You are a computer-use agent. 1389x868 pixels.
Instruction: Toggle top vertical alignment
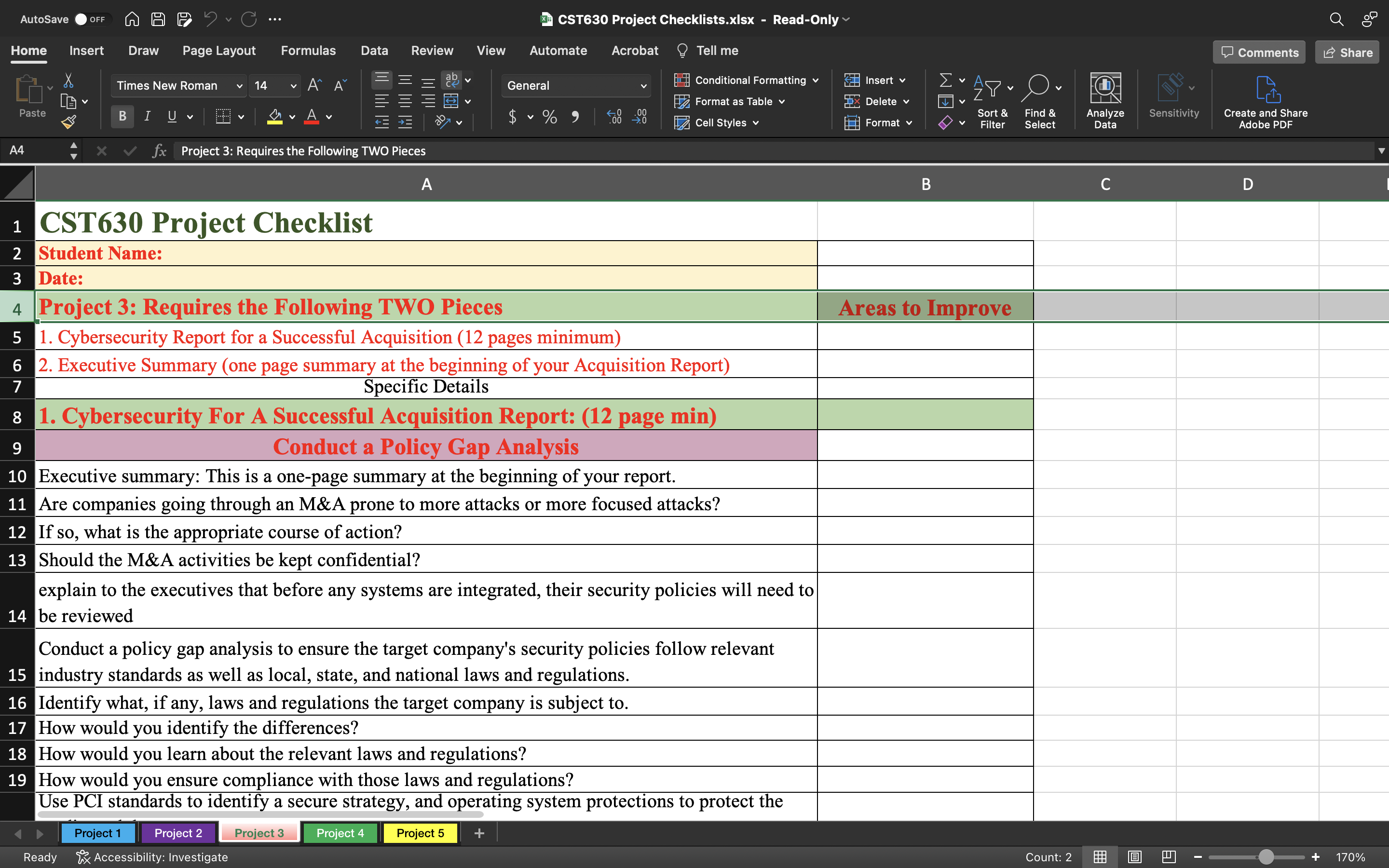tap(381, 80)
